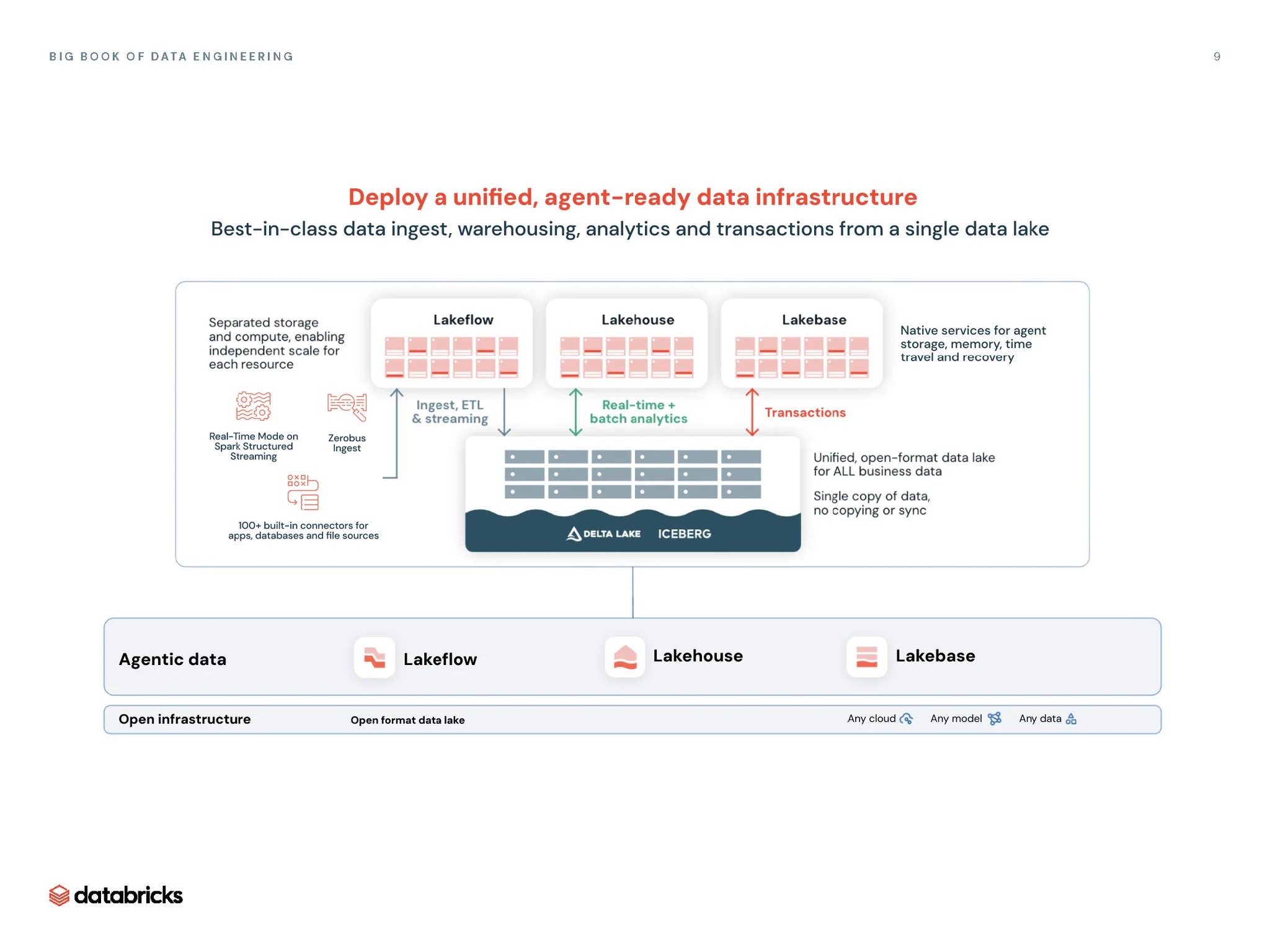Screen dimensions: 1270x952
Task: Click the Delta Lake logo
Action: pos(603,534)
